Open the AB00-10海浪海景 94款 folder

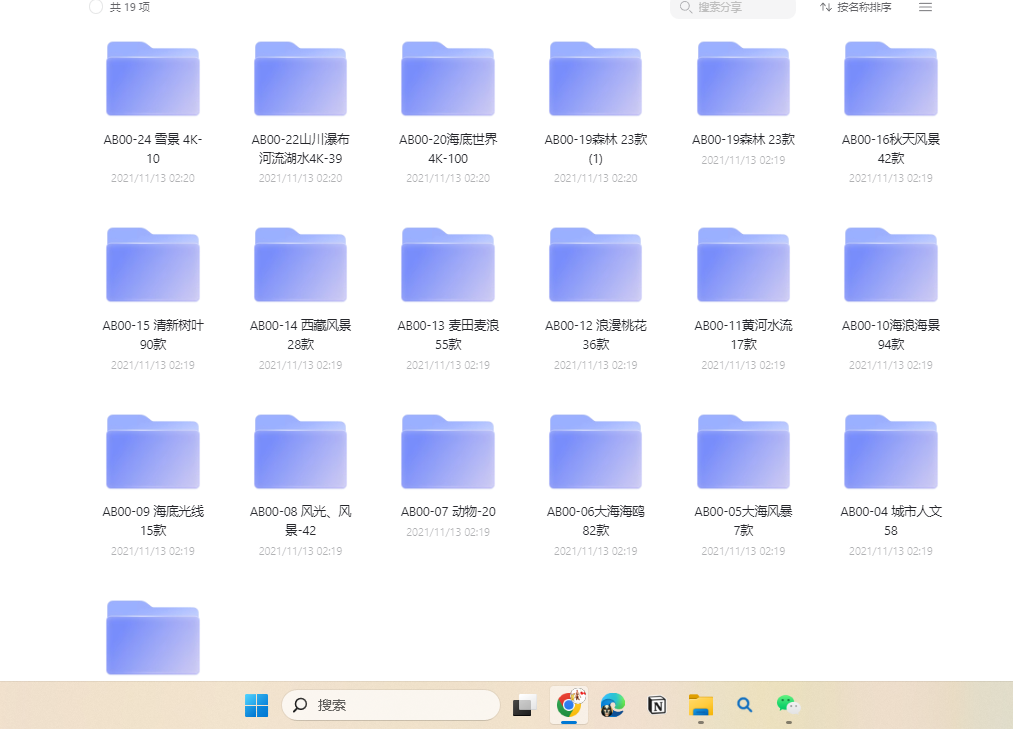click(891, 266)
